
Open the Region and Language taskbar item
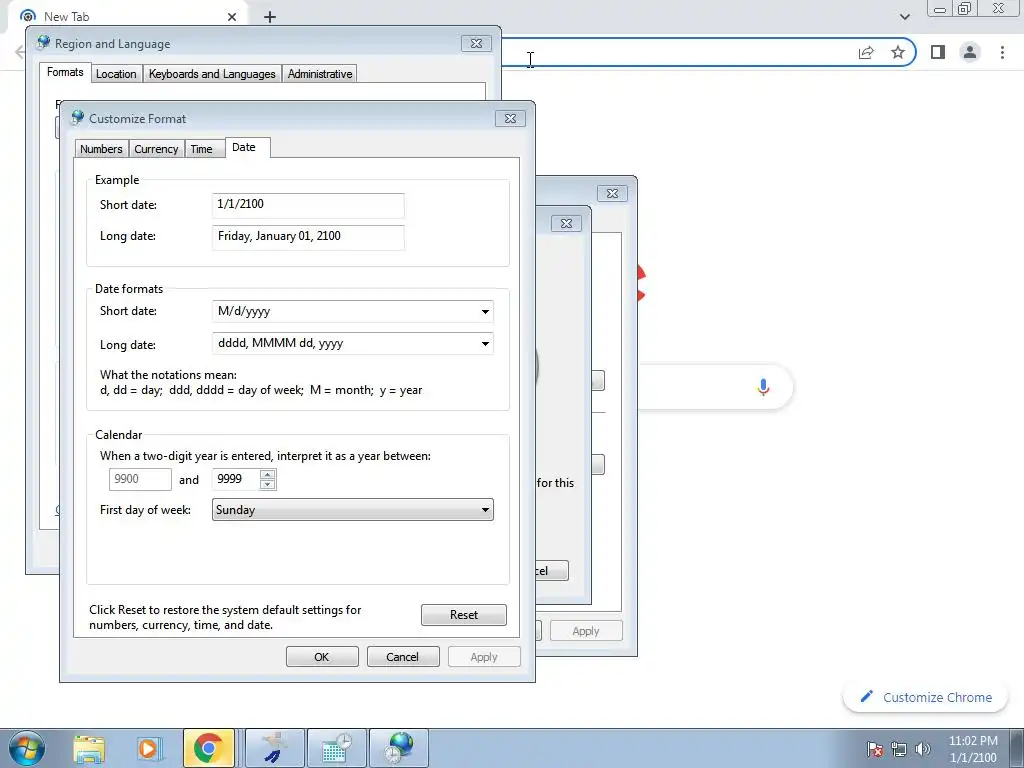click(x=399, y=748)
